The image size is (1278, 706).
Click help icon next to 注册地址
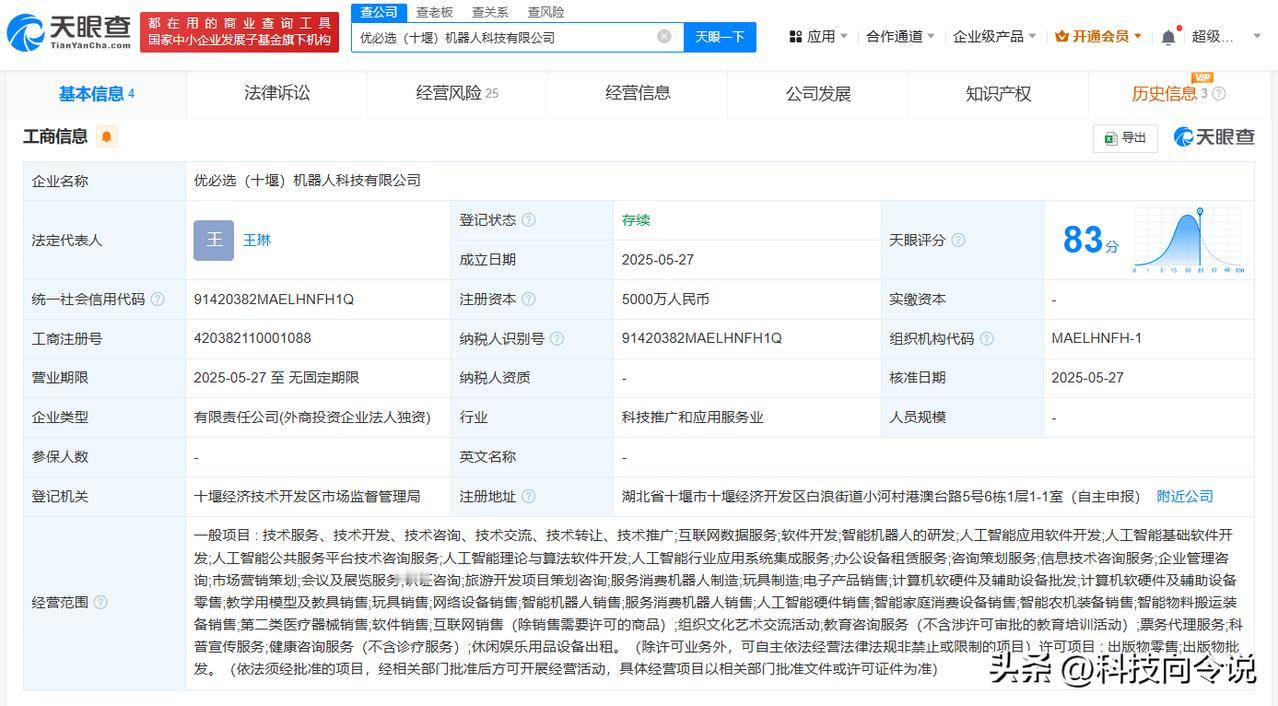point(528,496)
